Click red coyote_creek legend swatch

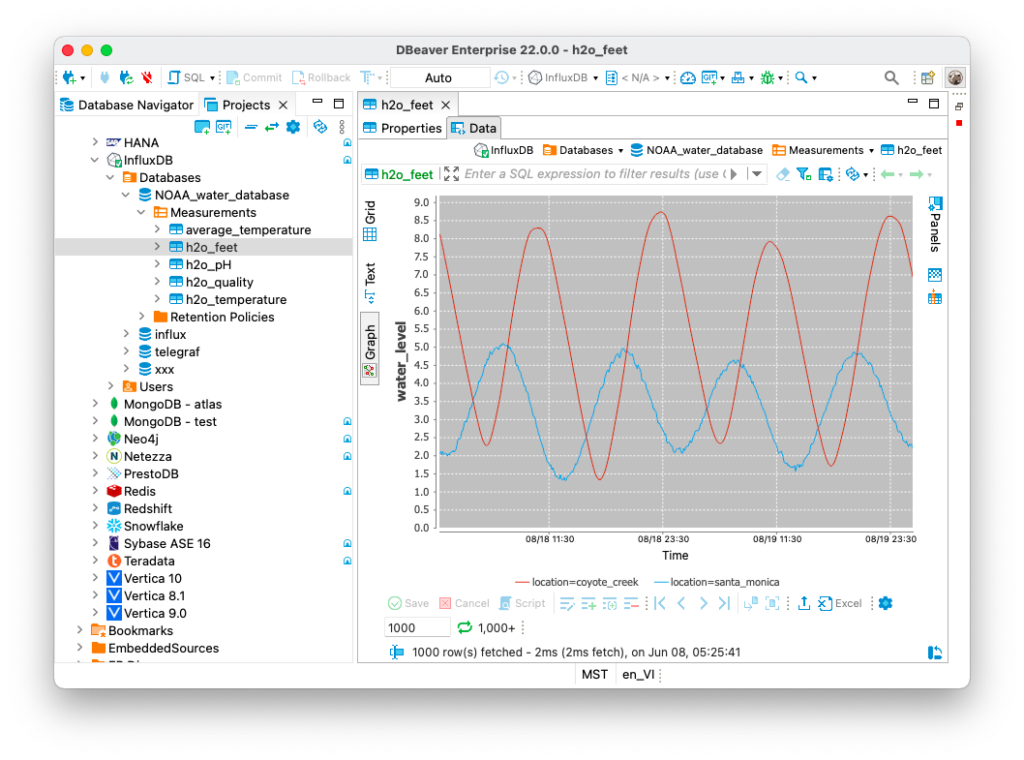pyautogui.click(x=521, y=582)
